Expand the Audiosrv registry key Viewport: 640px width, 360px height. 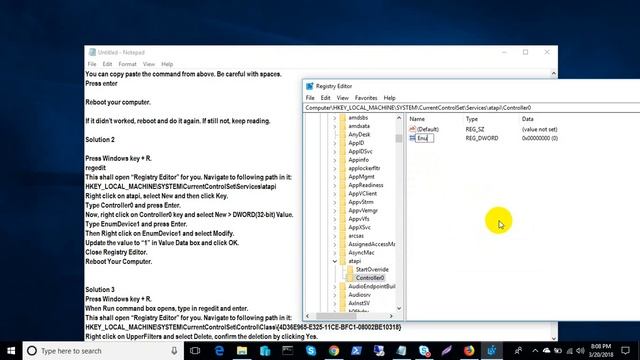(335, 295)
